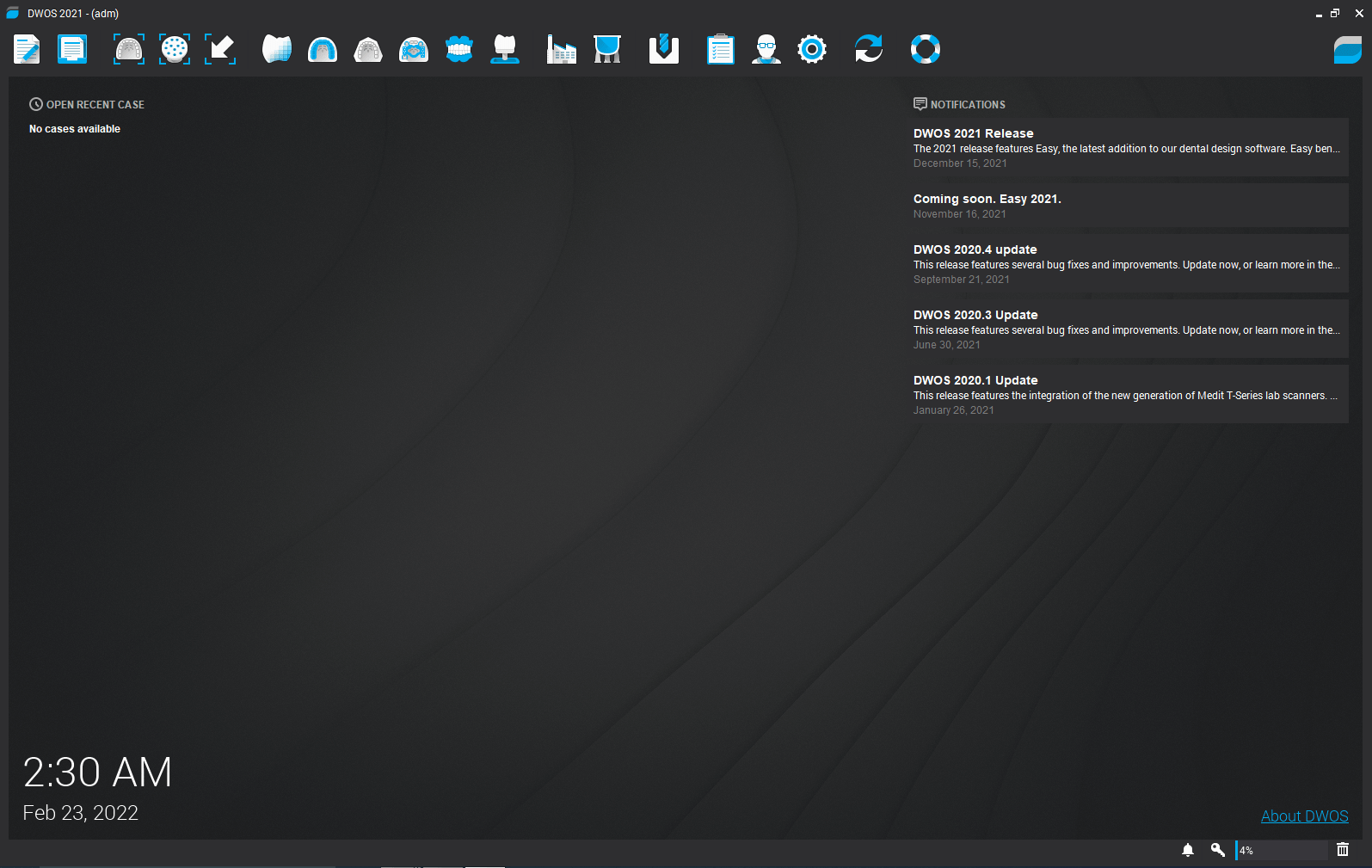Click the December 15, 2021 date
This screenshot has width=1372, height=868.
[x=960, y=163]
